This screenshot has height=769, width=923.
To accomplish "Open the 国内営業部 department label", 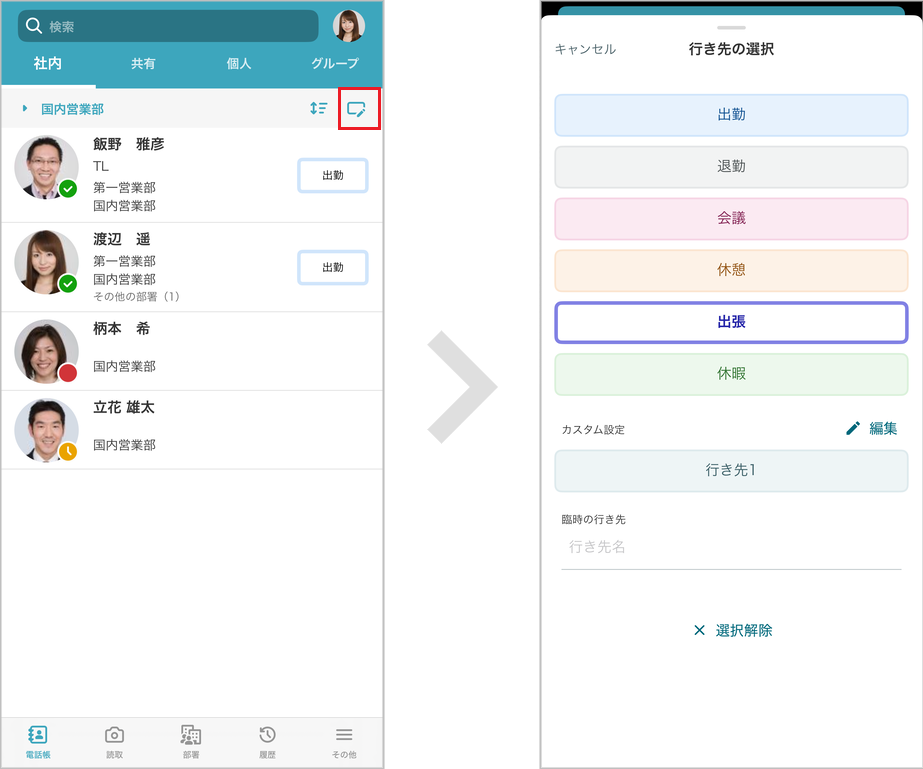I will (x=72, y=109).
